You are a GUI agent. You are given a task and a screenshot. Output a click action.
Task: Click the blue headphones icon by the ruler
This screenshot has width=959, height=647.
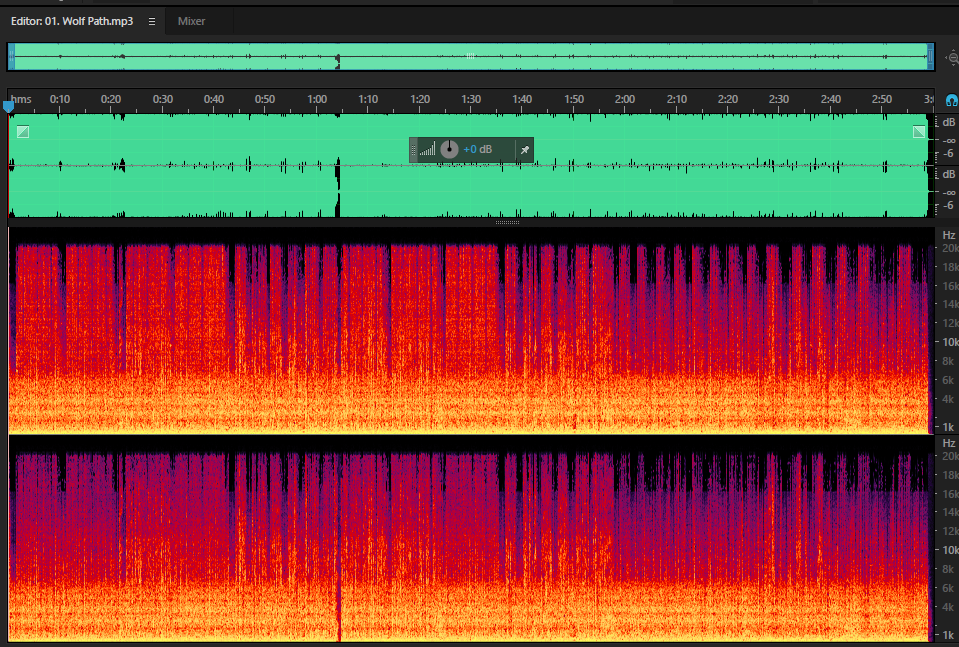coord(952,100)
